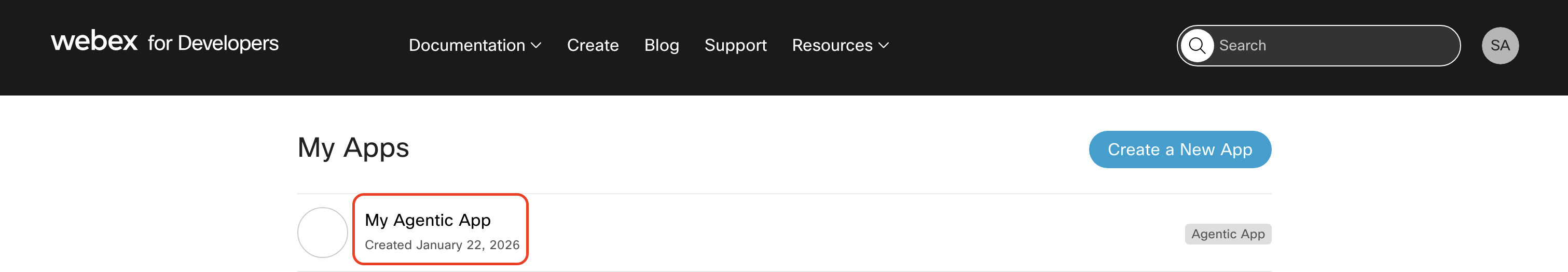Open the My Agentic App title link
This screenshot has height=272, width=1568.
pos(428,220)
